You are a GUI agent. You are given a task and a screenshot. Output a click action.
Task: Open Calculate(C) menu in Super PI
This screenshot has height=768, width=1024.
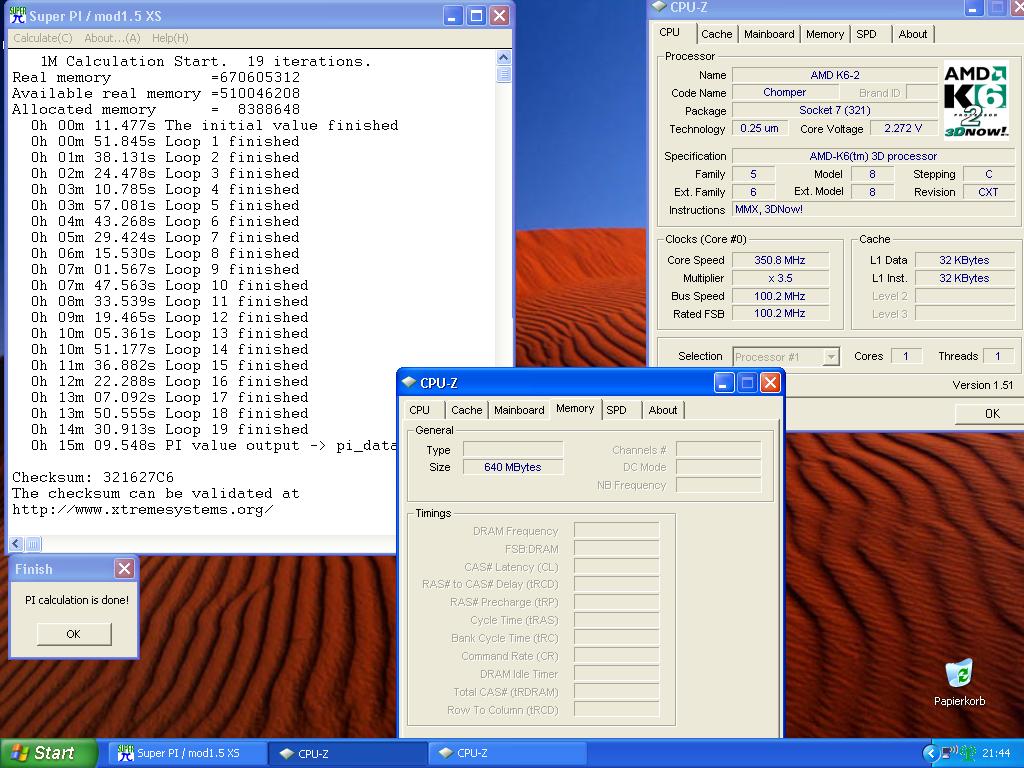(x=43, y=38)
